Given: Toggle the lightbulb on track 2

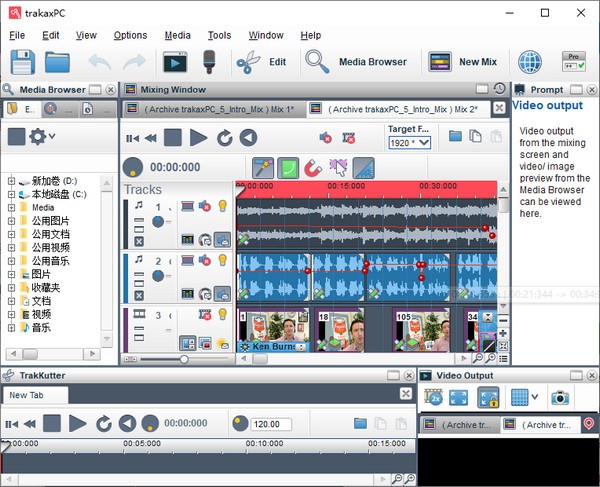Looking at the screenshot, I should [x=222, y=261].
